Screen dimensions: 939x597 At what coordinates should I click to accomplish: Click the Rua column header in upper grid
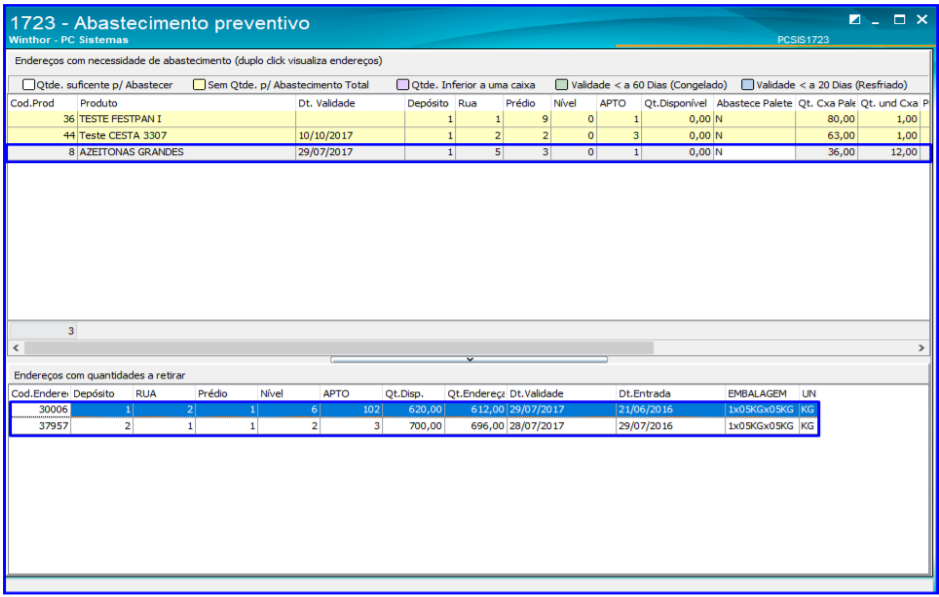pos(479,103)
